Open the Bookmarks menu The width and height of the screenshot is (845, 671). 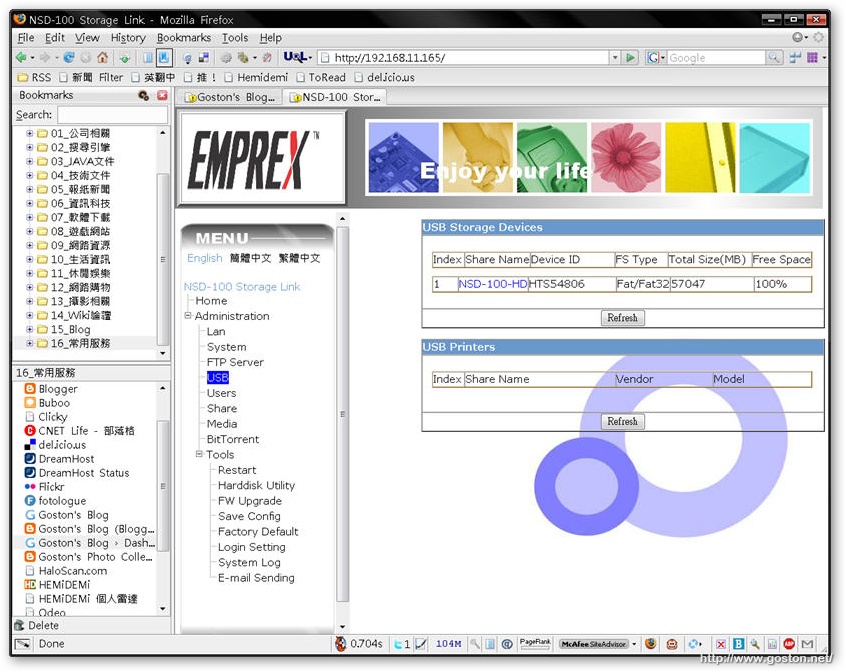coord(184,38)
